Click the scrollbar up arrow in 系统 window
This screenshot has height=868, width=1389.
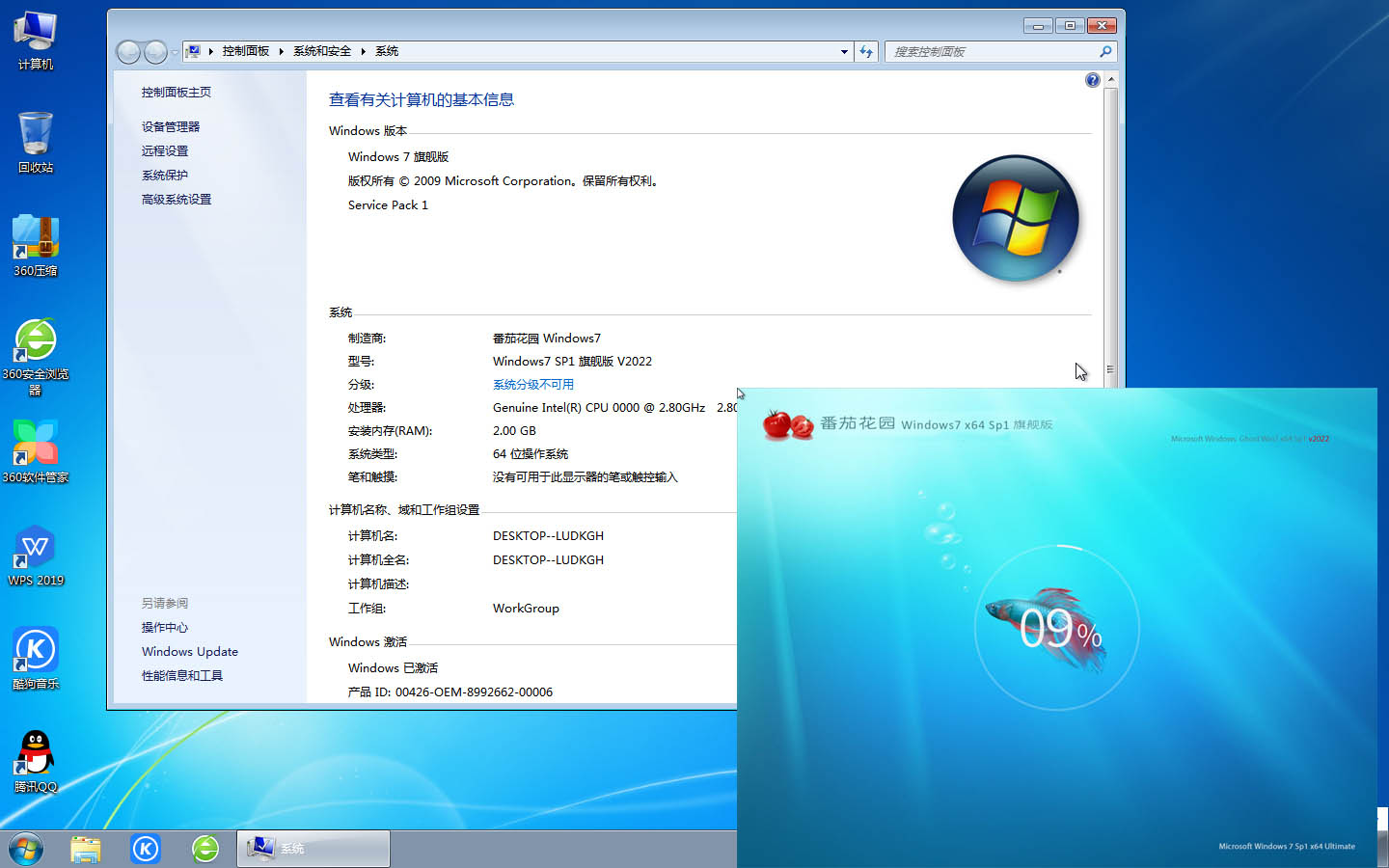(1110, 79)
